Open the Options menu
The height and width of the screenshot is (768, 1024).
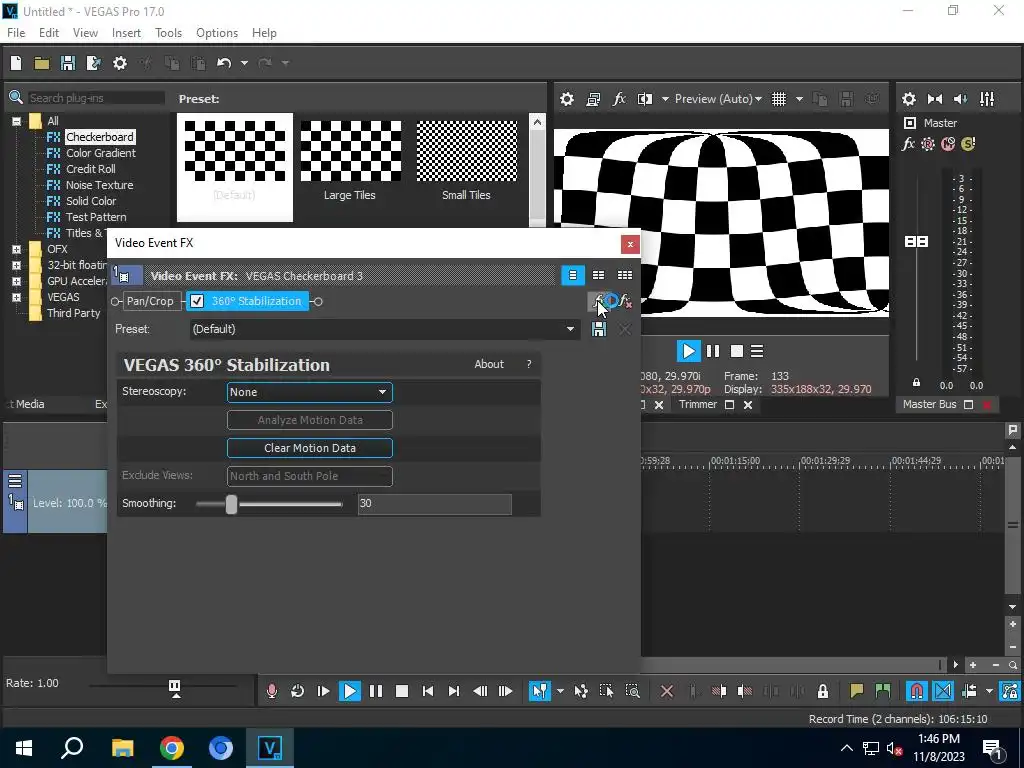(x=217, y=33)
